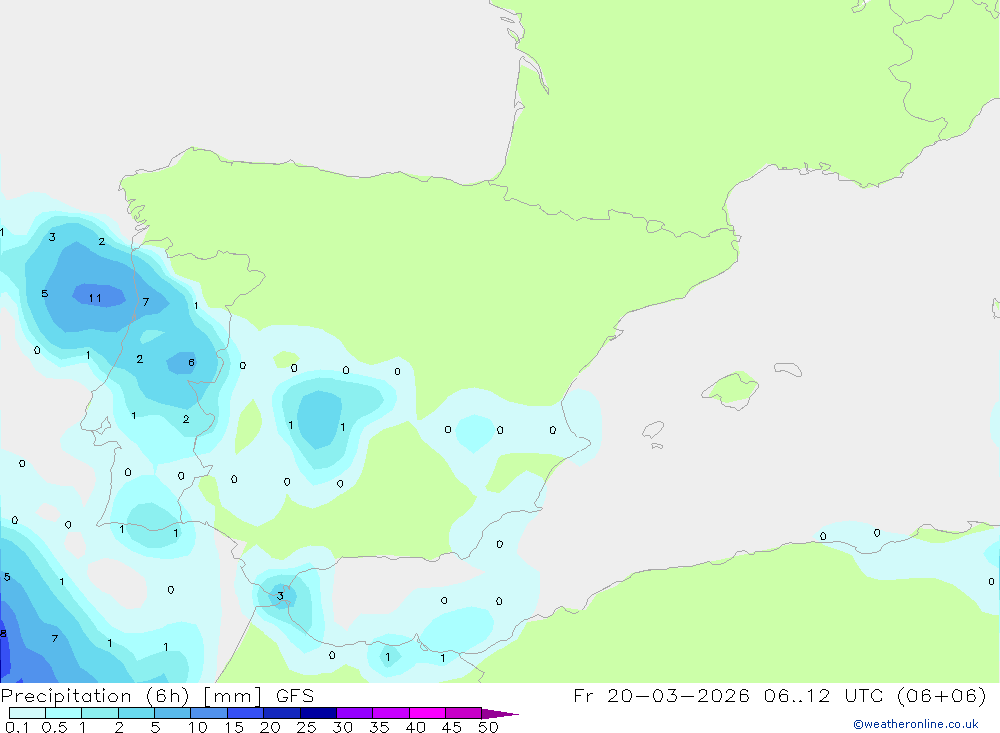This screenshot has width=1000, height=733.
Task: Select the 20–25 mm dark blue legend swatch
Action: tap(281, 713)
